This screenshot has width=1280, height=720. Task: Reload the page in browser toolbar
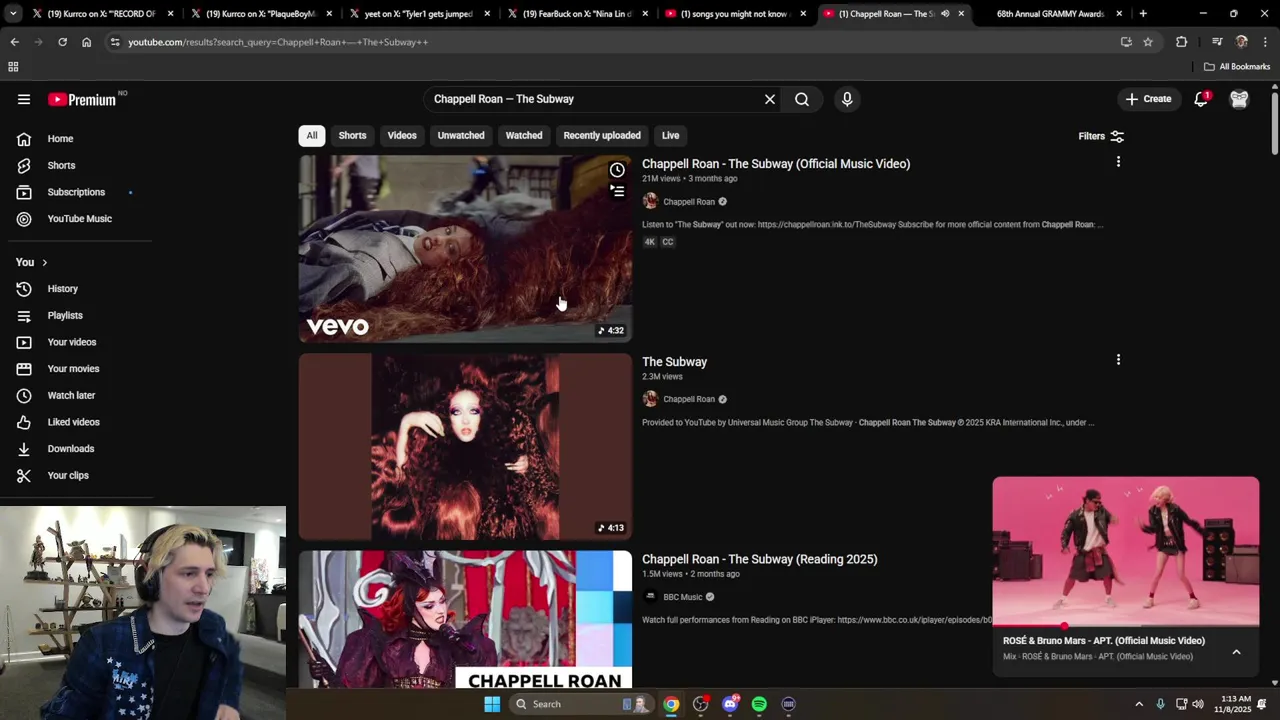point(62,42)
